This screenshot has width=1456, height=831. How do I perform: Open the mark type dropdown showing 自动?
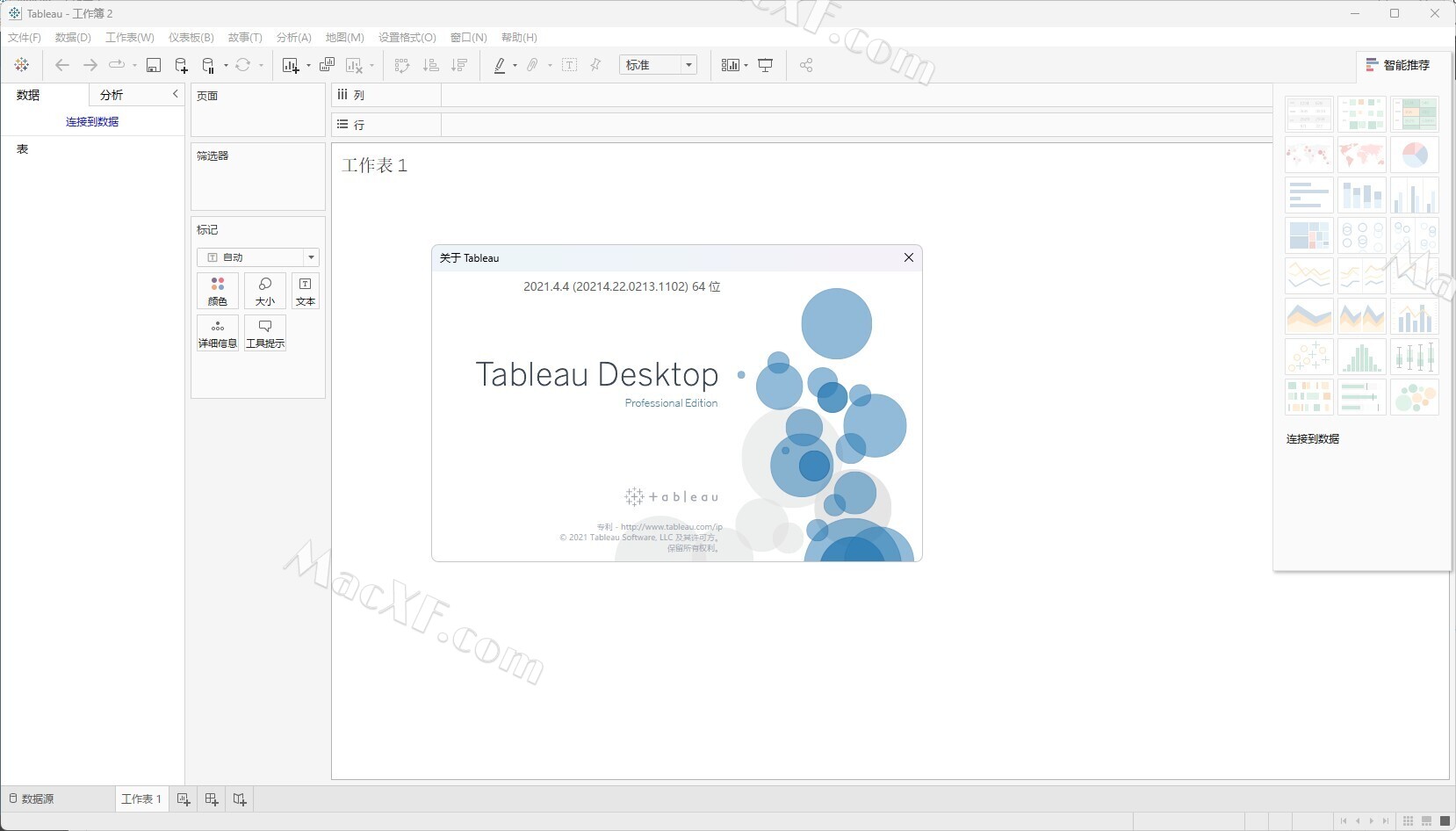[x=257, y=257]
